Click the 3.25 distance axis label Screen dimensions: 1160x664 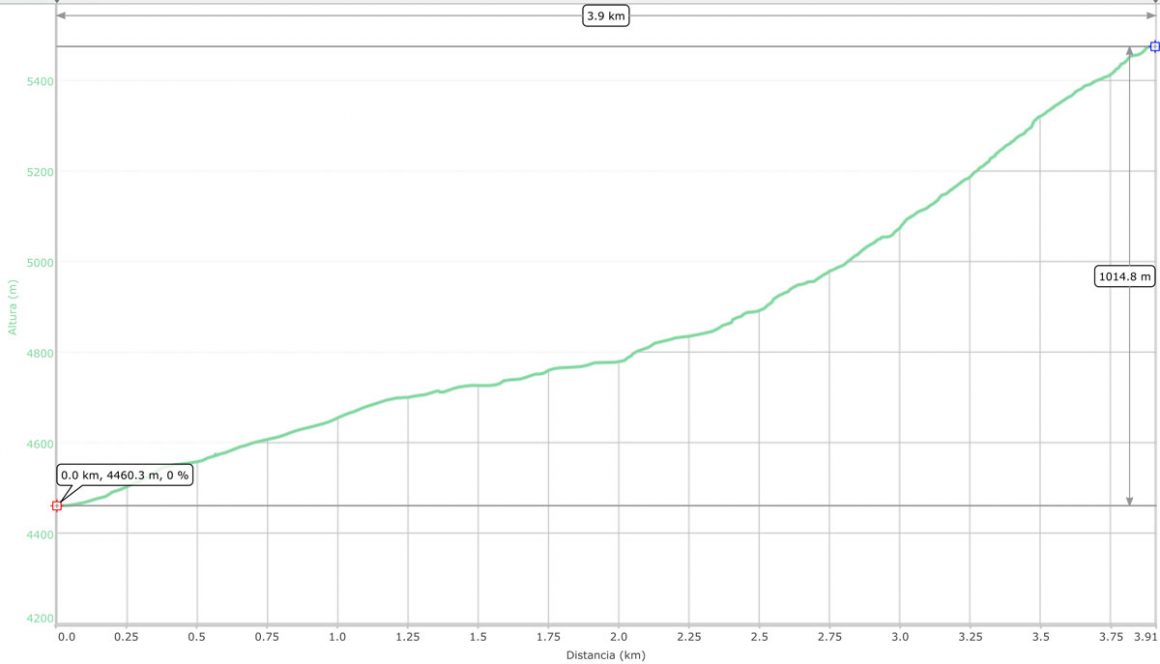[x=970, y=637]
